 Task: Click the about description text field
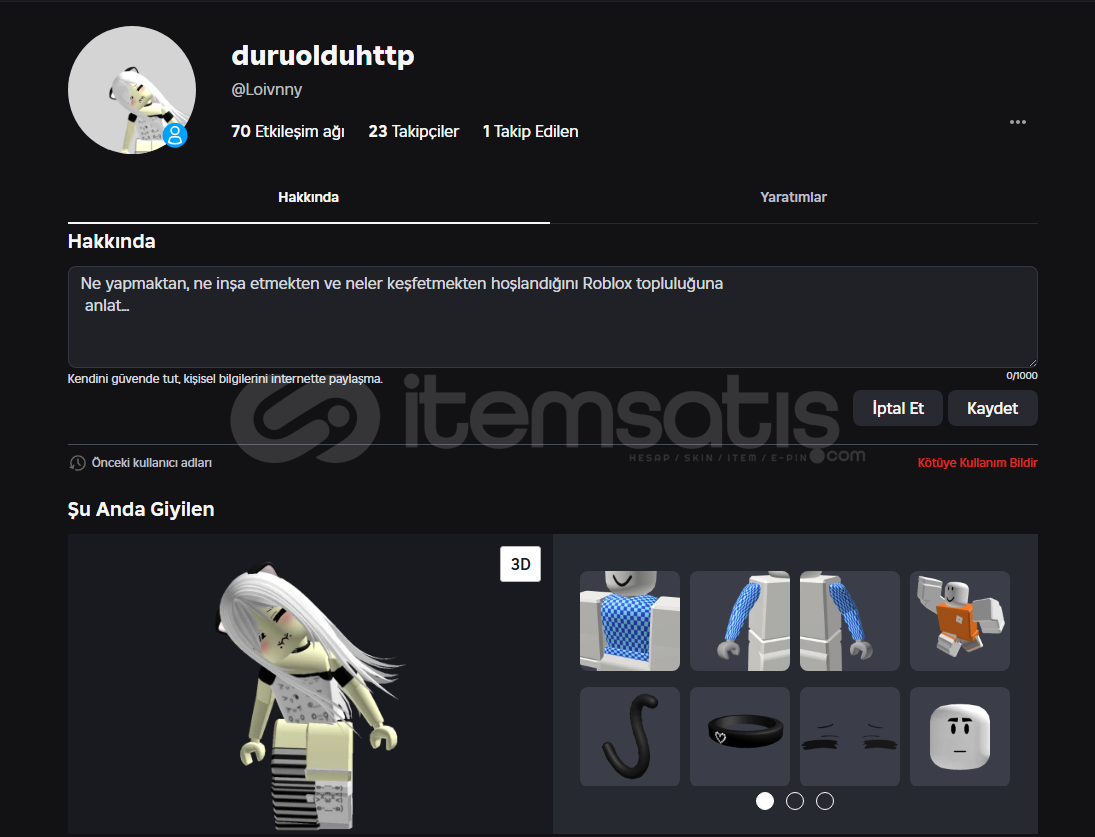[x=552, y=316]
